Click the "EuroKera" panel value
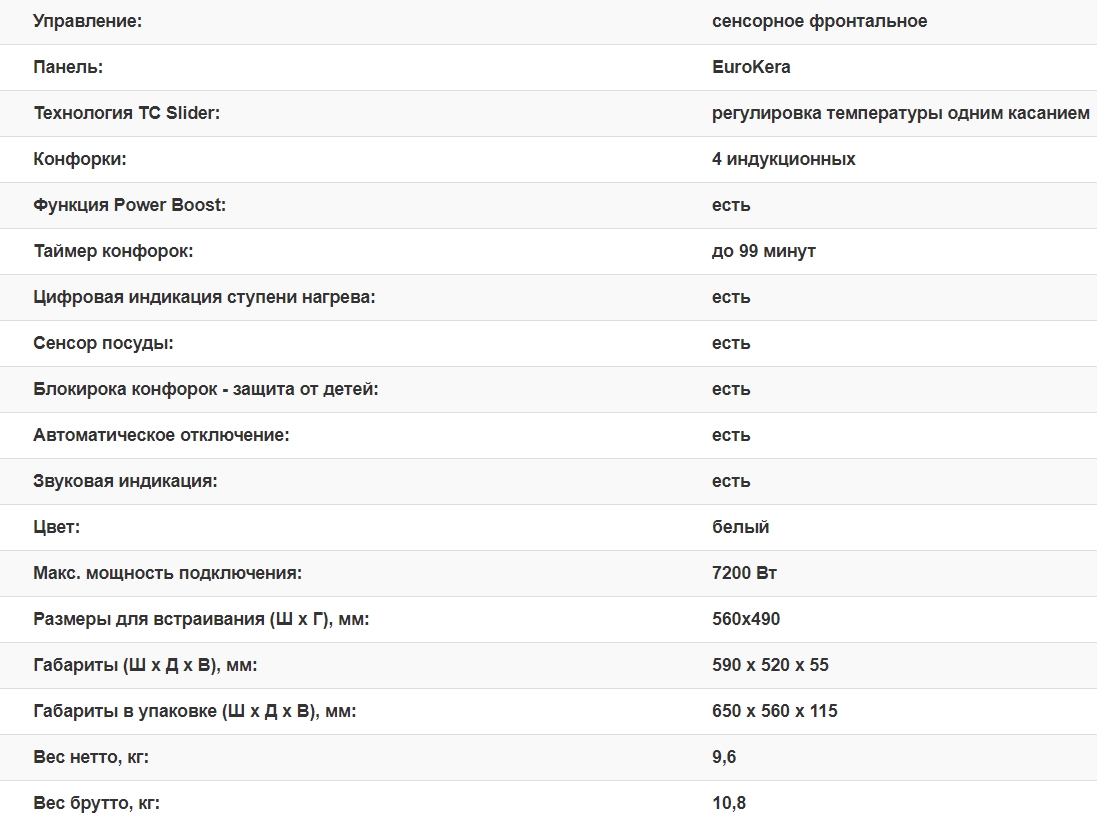Viewport: 1097px width, 824px height. [751, 67]
